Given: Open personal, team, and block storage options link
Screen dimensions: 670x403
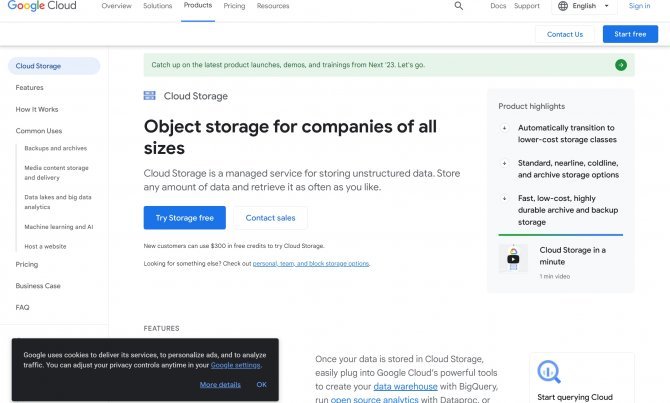Looking at the screenshot, I should pyautogui.click(x=311, y=264).
